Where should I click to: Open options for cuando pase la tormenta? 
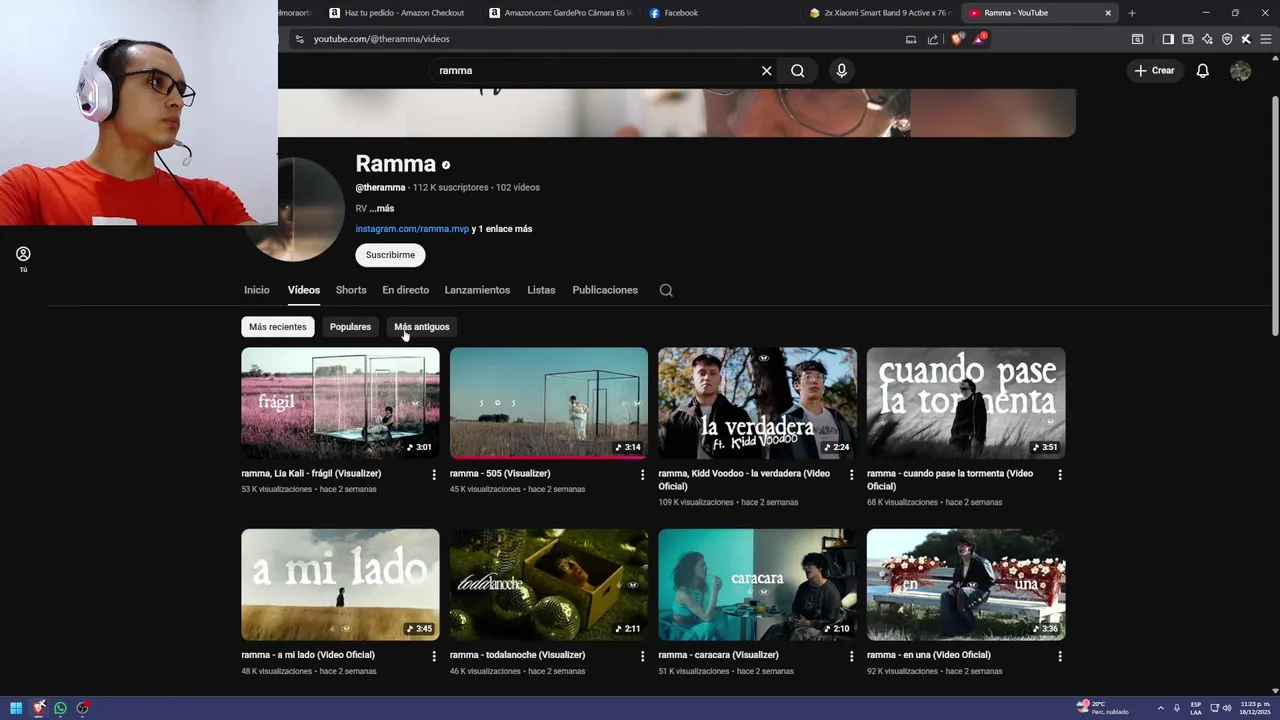pos(1060,475)
